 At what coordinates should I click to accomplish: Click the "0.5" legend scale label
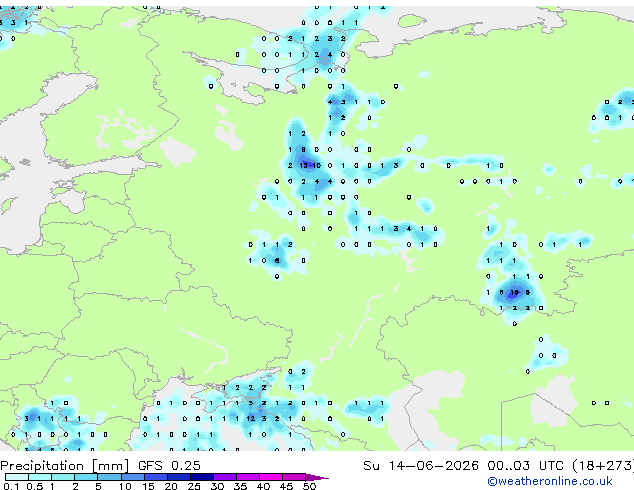pyautogui.click(x=34, y=486)
